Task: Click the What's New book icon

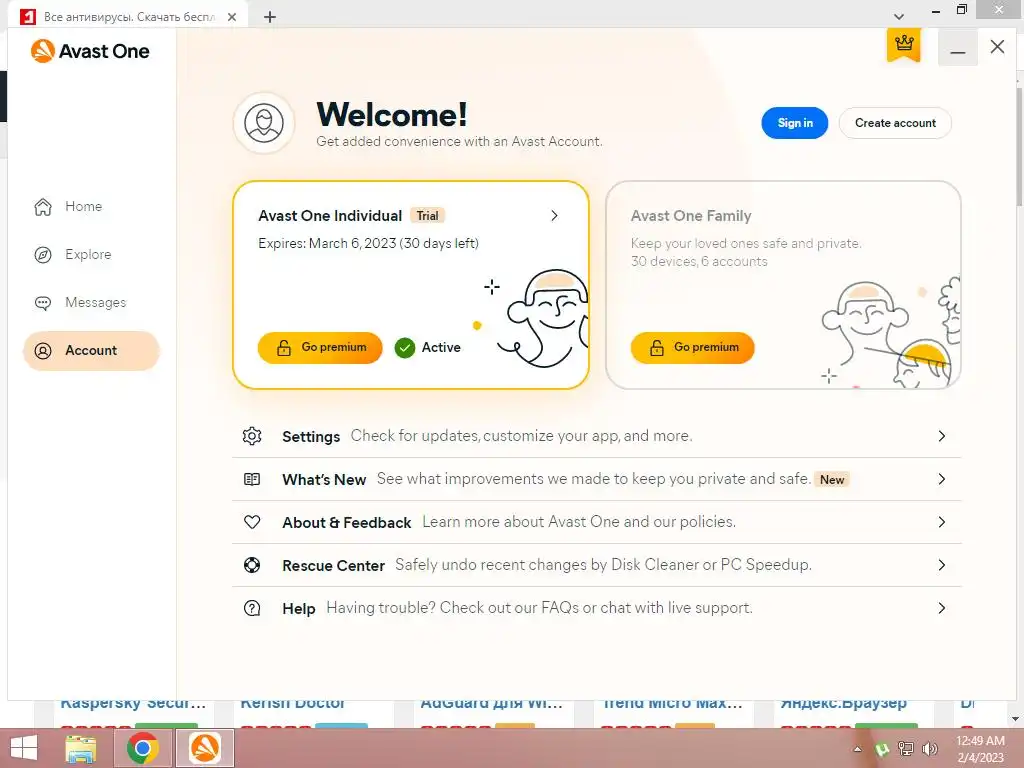Action: pyautogui.click(x=252, y=479)
